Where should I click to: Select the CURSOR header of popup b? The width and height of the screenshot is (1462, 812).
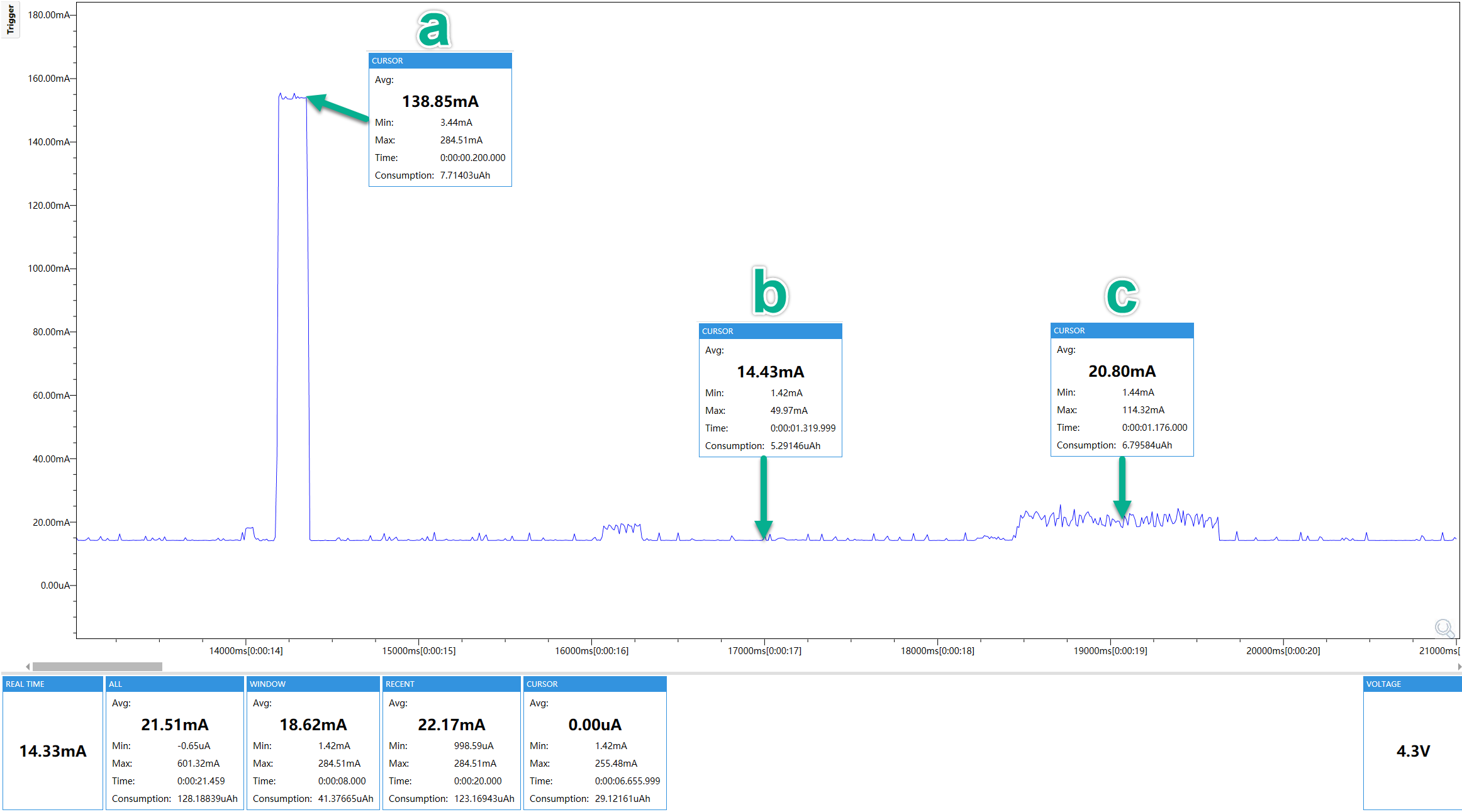click(x=770, y=331)
